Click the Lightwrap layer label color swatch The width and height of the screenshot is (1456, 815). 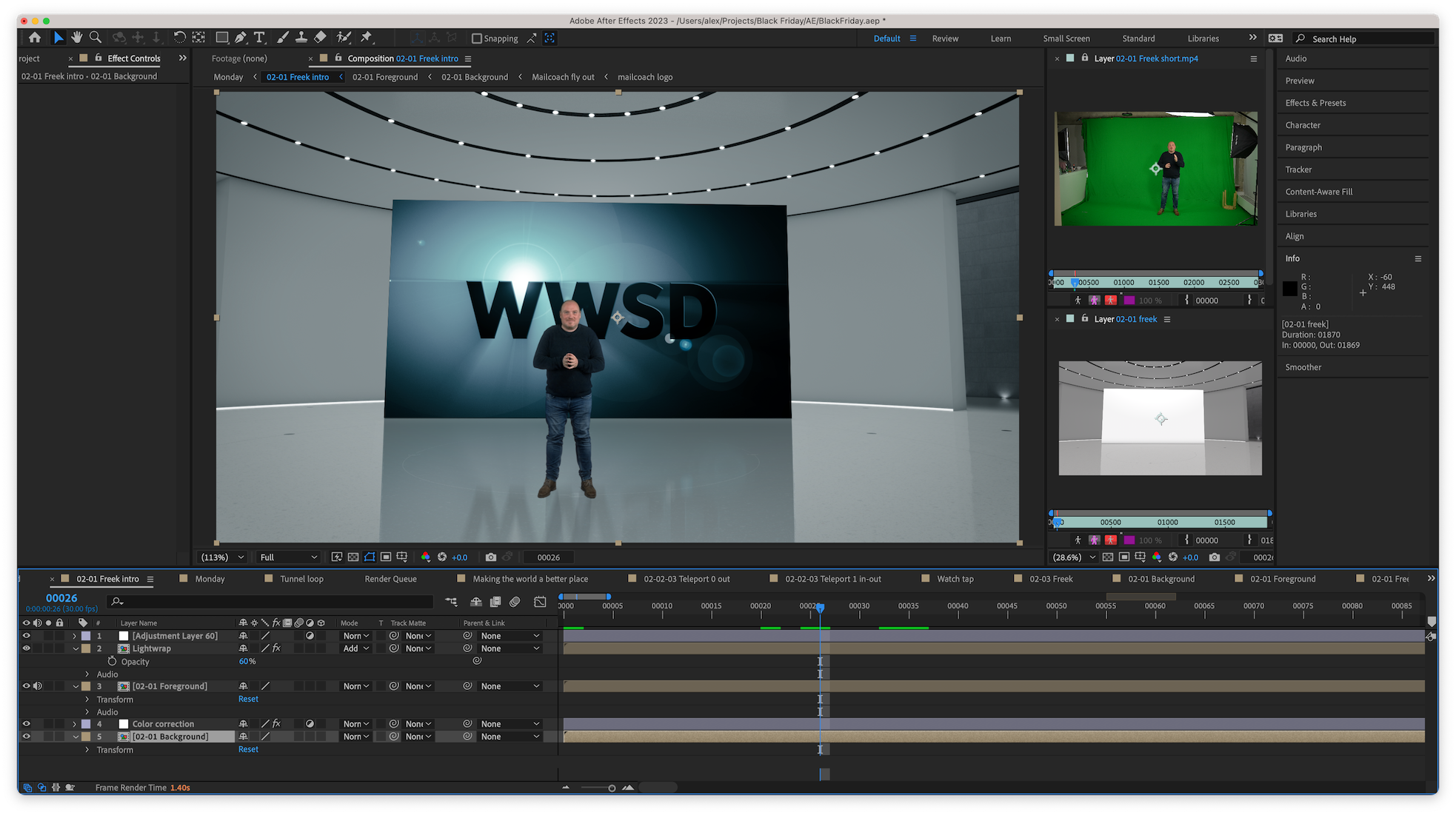(86, 648)
